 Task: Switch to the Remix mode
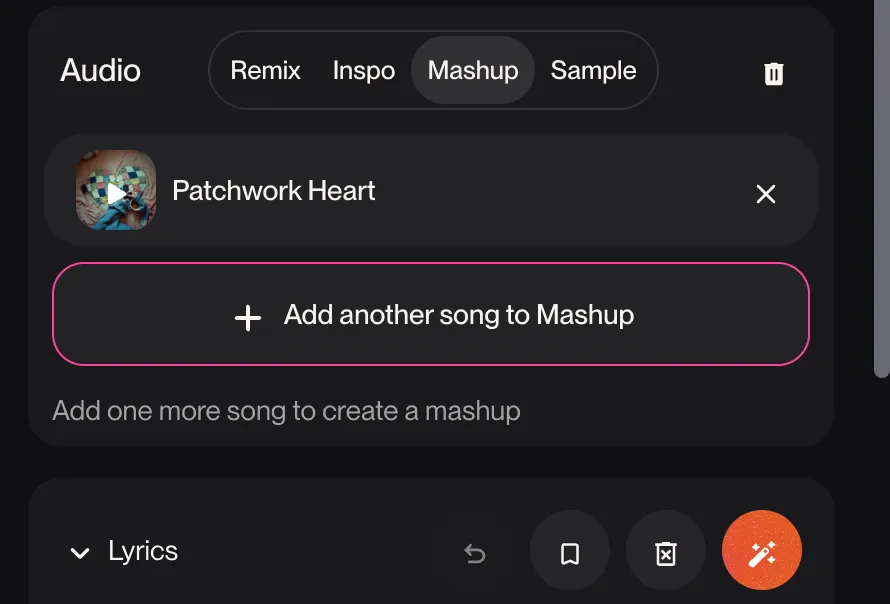pyautogui.click(x=265, y=70)
